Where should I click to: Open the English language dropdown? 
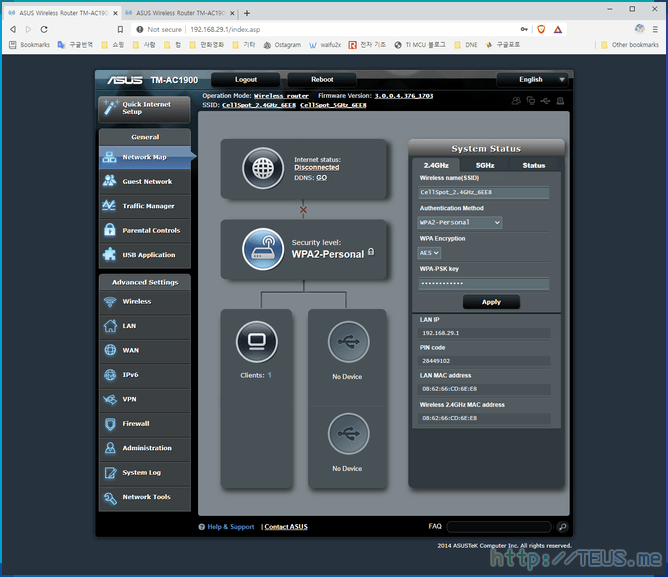coord(535,80)
